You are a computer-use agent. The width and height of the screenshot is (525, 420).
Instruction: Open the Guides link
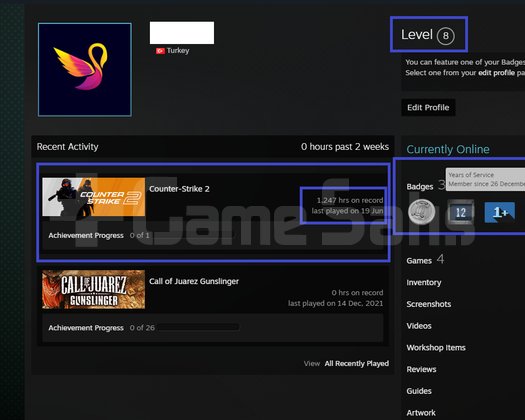click(419, 391)
